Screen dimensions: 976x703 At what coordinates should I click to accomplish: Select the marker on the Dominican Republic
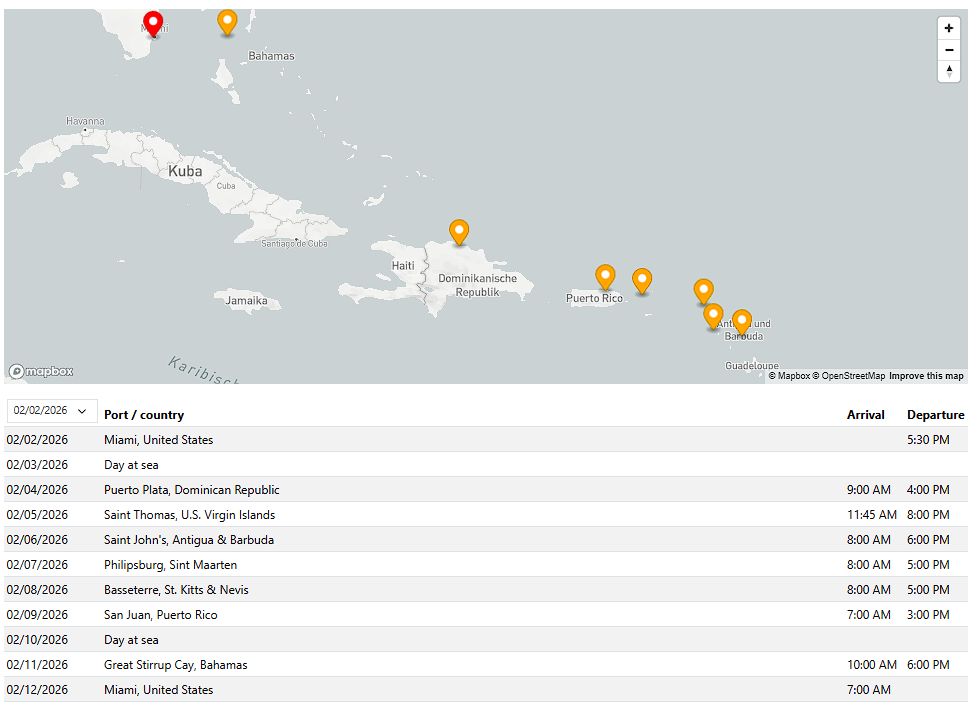pos(459,231)
